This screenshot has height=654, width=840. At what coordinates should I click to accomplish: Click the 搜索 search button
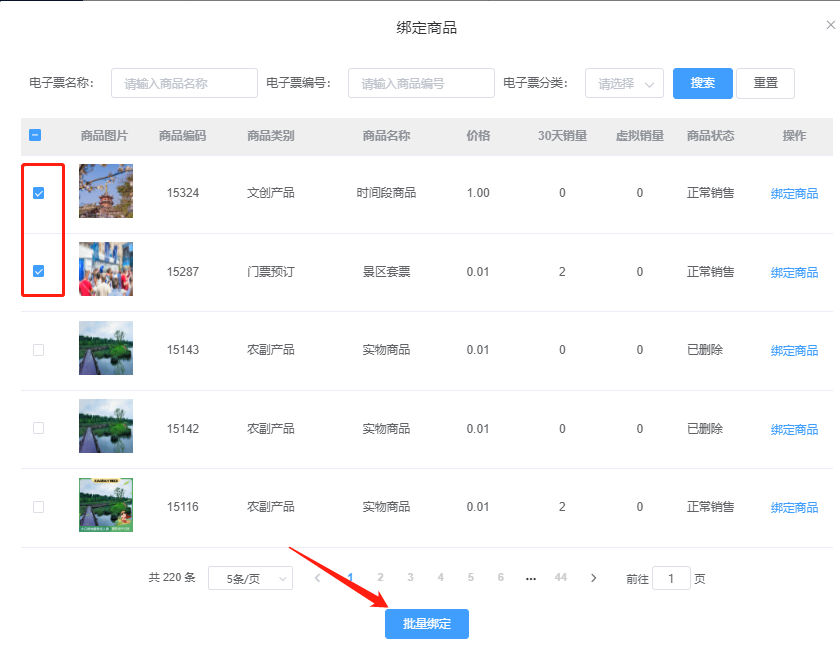click(702, 83)
